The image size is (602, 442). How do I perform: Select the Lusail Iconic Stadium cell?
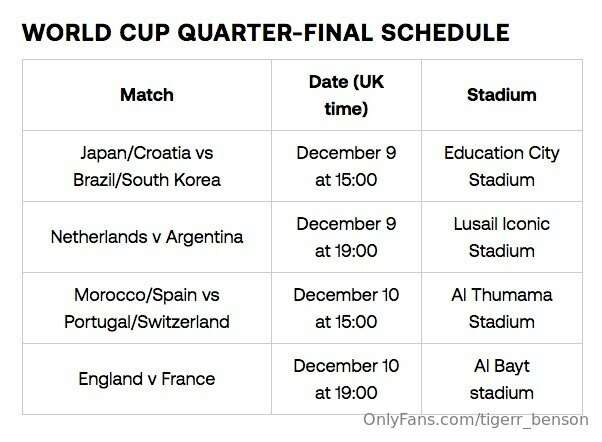pyautogui.click(x=501, y=237)
